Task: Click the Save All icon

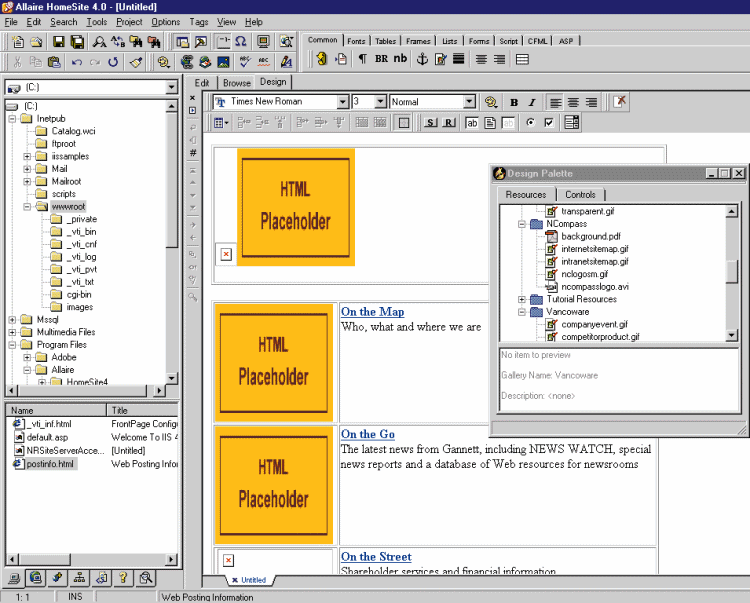Action: 77,42
